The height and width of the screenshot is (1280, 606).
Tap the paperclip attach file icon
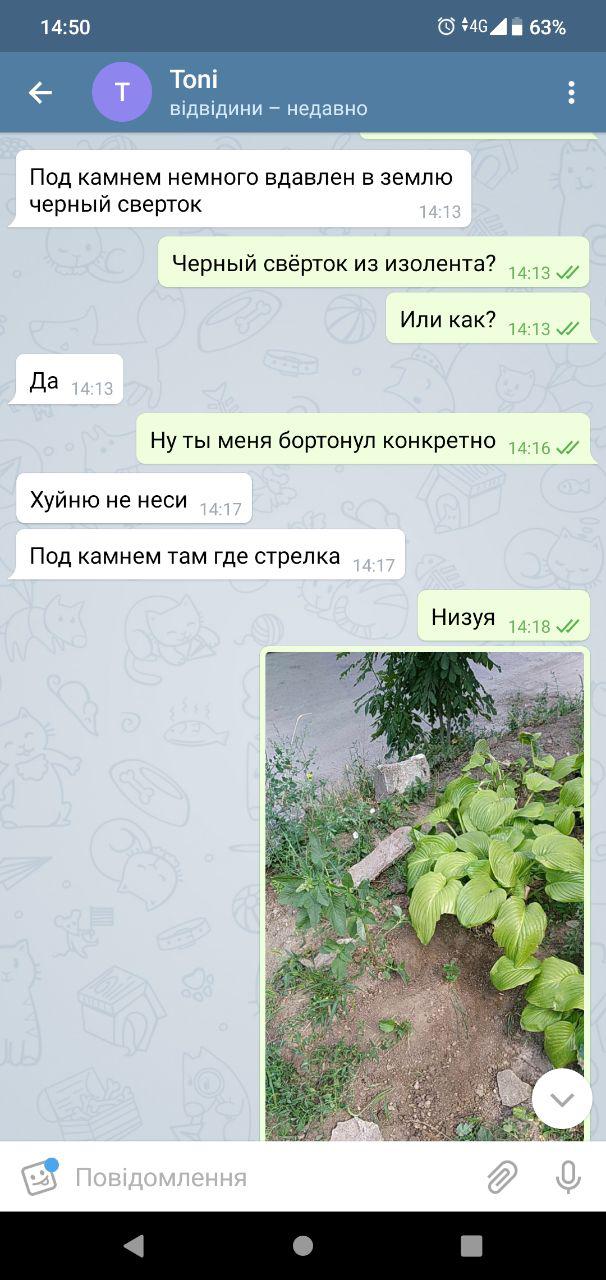tap(502, 1177)
